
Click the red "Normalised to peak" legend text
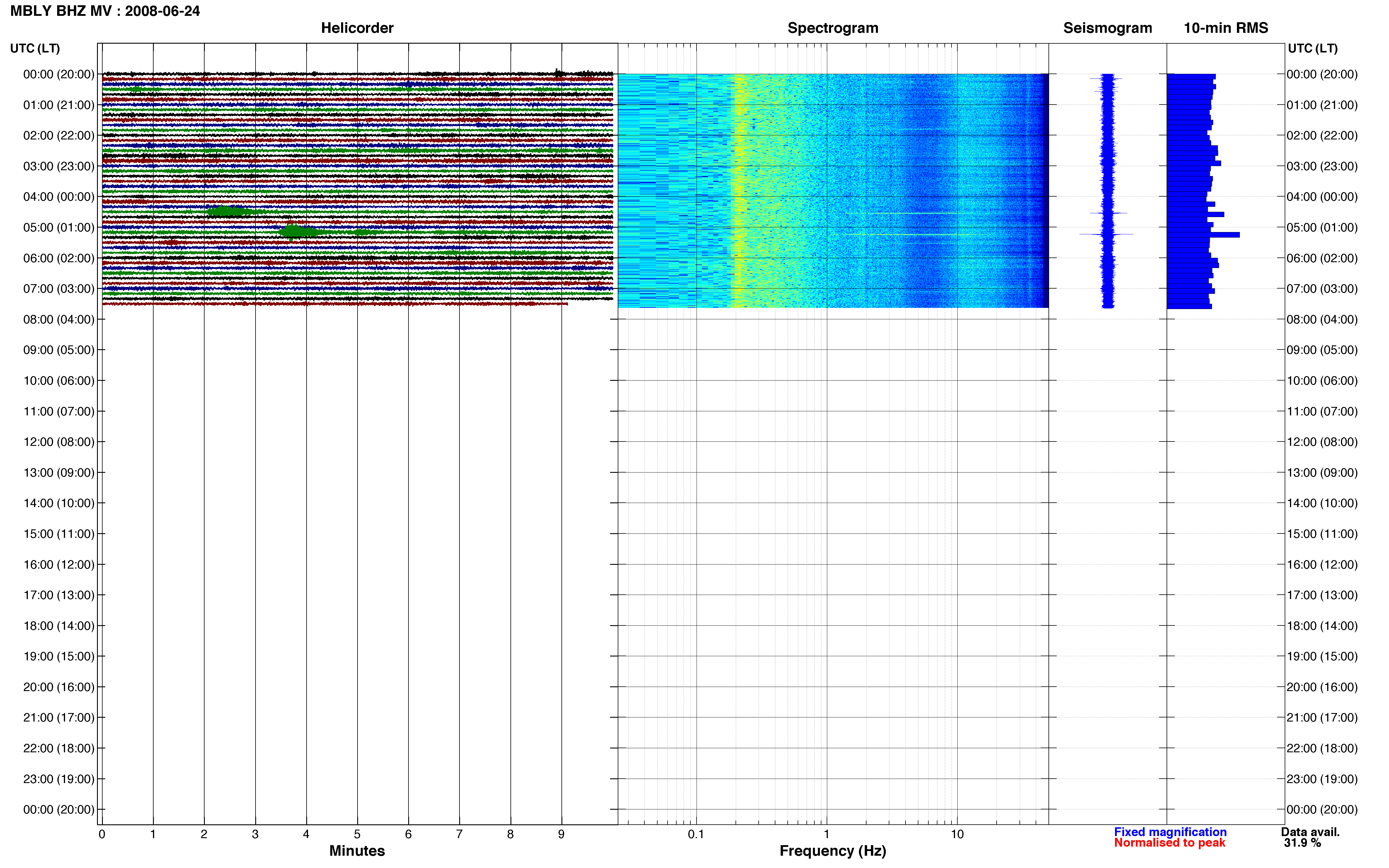[1170, 843]
